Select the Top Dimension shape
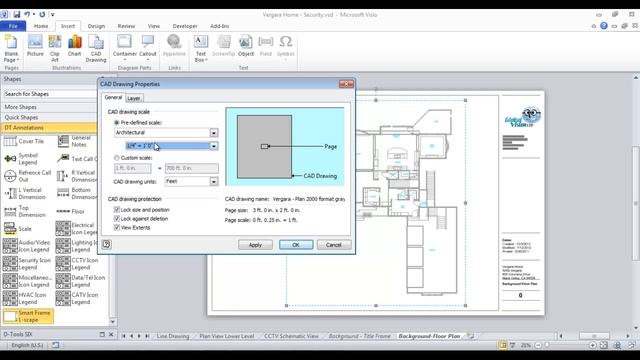The width and height of the screenshot is (640, 360). click(x=25, y=211)
